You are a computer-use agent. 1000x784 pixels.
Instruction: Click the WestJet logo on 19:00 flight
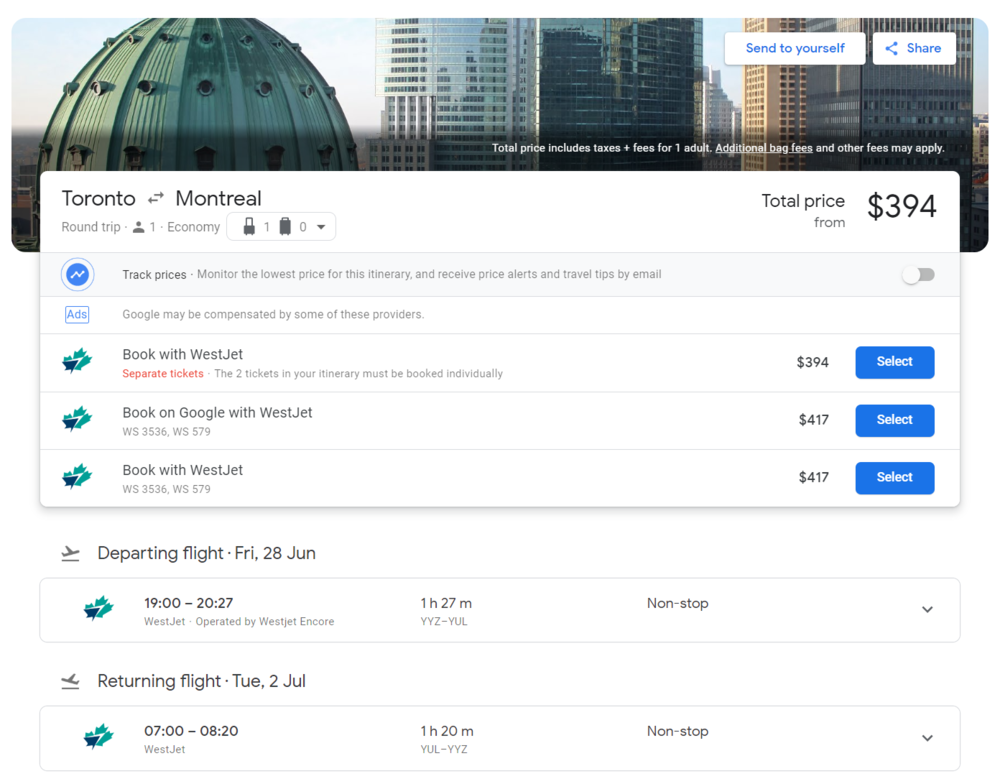[x=98, y=609]
